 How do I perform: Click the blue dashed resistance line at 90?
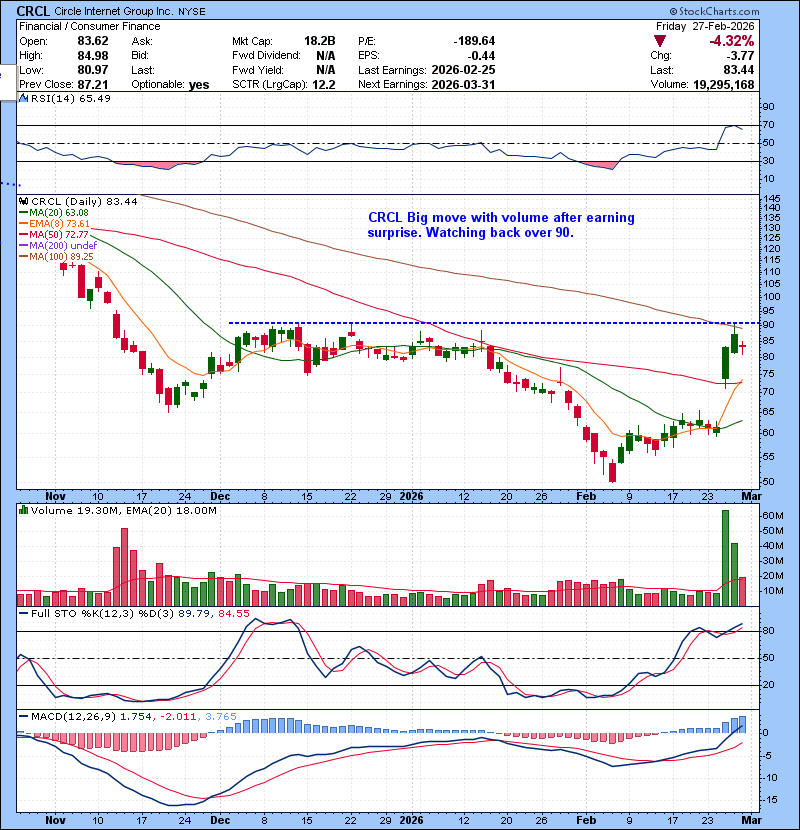pyautogui.click(x=494, y=323)
